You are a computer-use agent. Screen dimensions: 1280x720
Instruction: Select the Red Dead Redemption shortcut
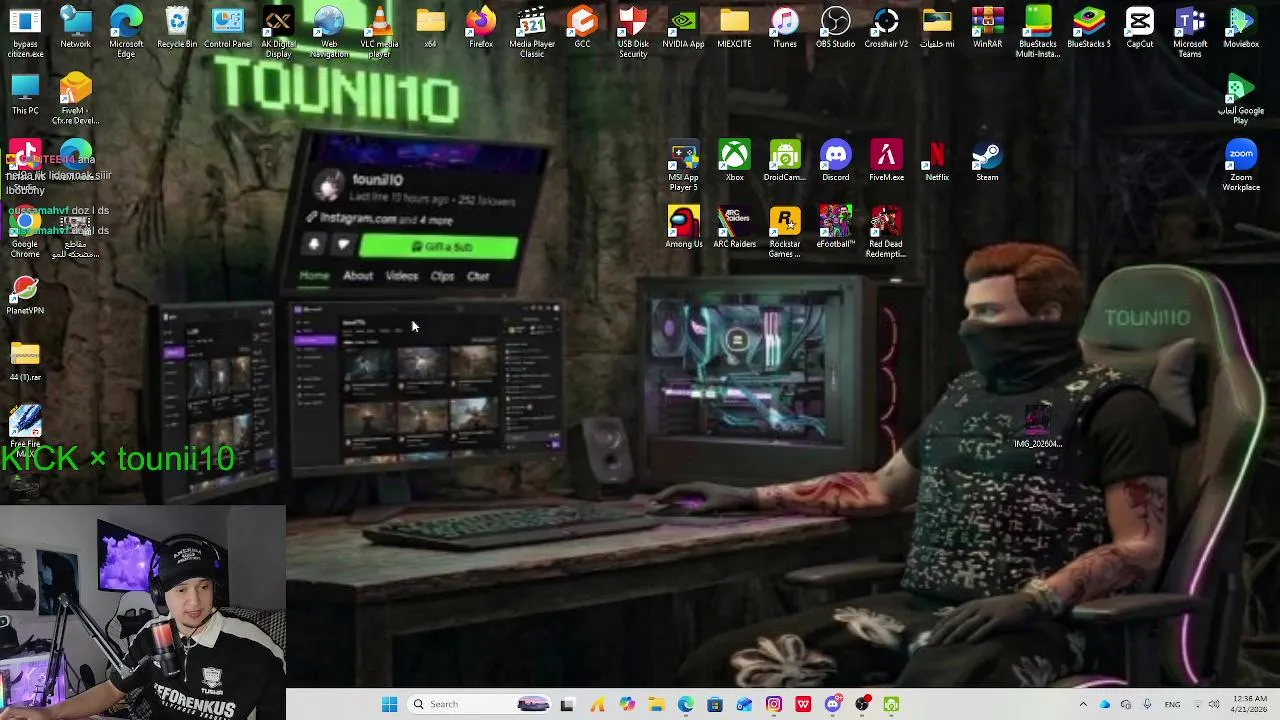point(886,232)
